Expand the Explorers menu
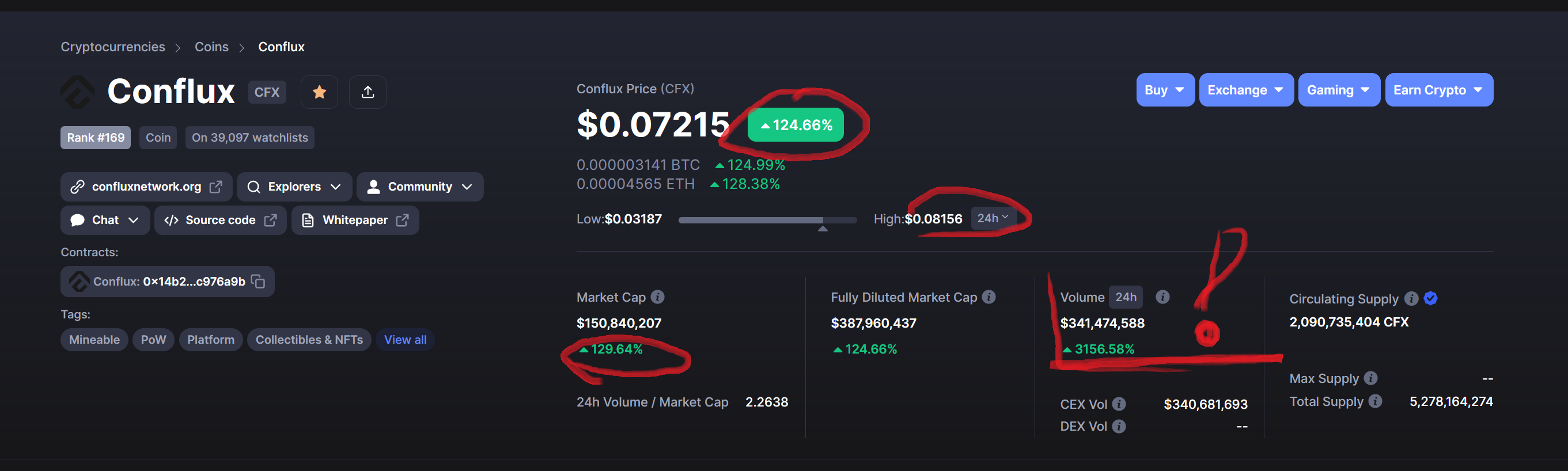1568x471 pixels. [x=294, y=187]
